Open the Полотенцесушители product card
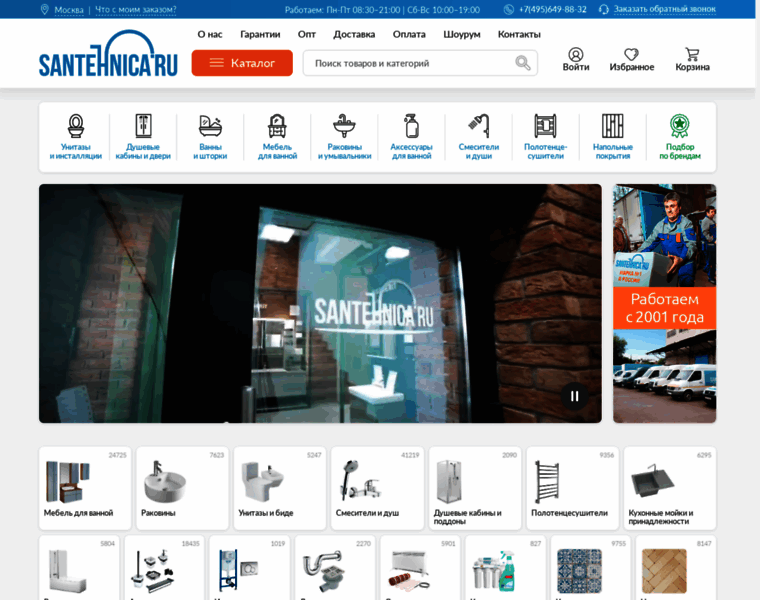 [572, 488]
